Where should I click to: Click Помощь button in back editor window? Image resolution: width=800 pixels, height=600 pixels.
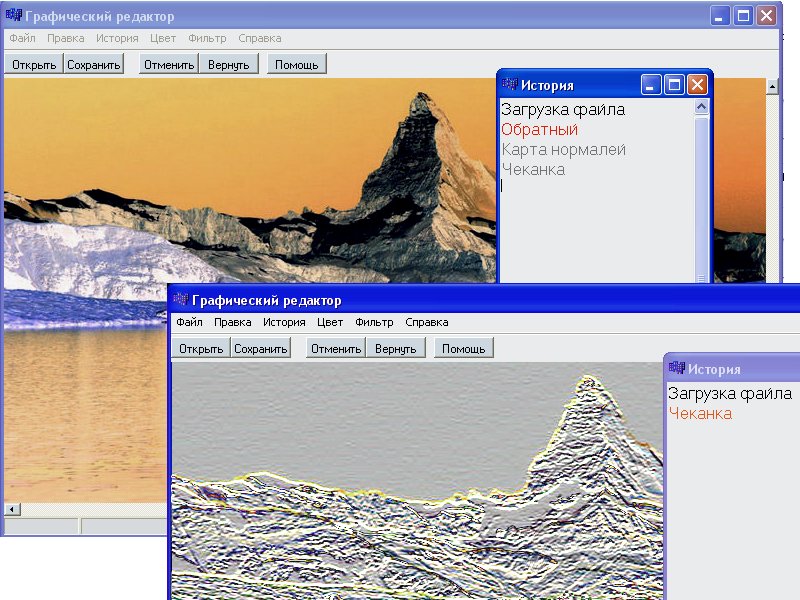[x=296, y=64]
